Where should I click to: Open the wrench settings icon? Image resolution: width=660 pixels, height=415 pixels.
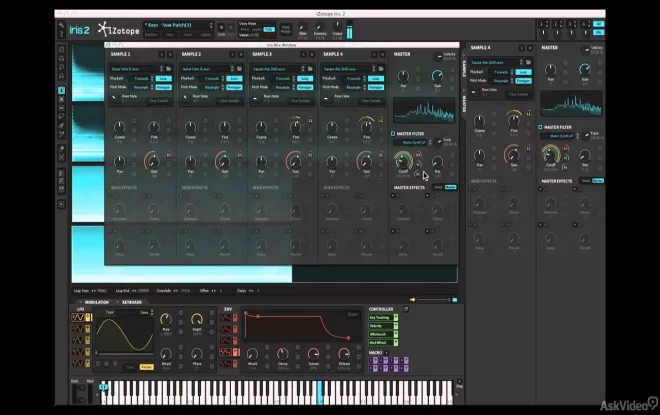coord(61,25)
